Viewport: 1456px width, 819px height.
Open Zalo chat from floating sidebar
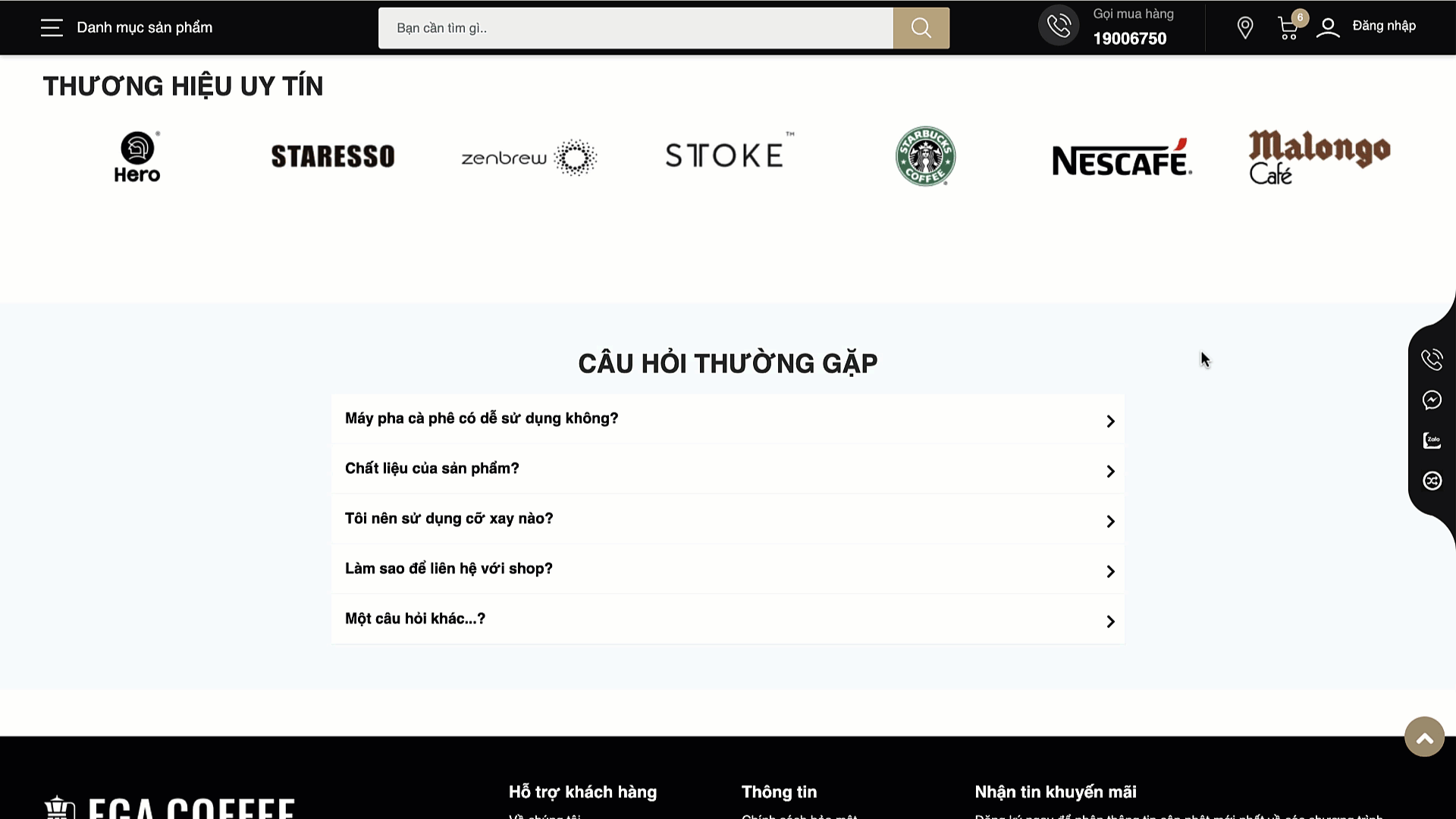[1432, 441]
